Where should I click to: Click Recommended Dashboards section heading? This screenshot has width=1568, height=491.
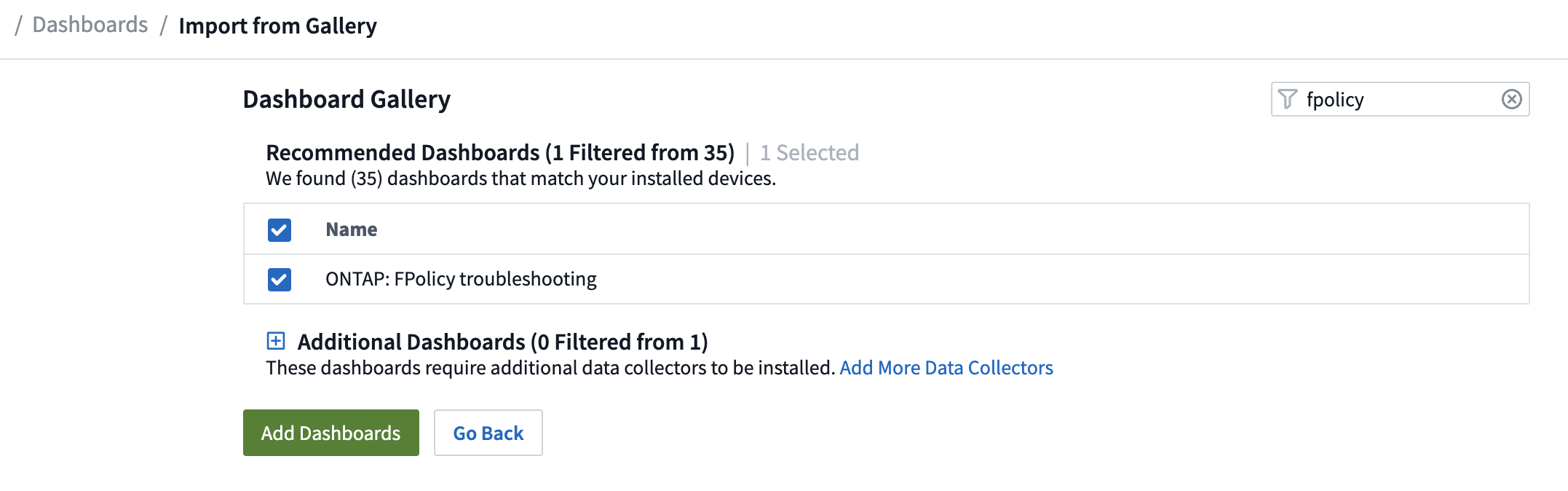pos(500,153)
